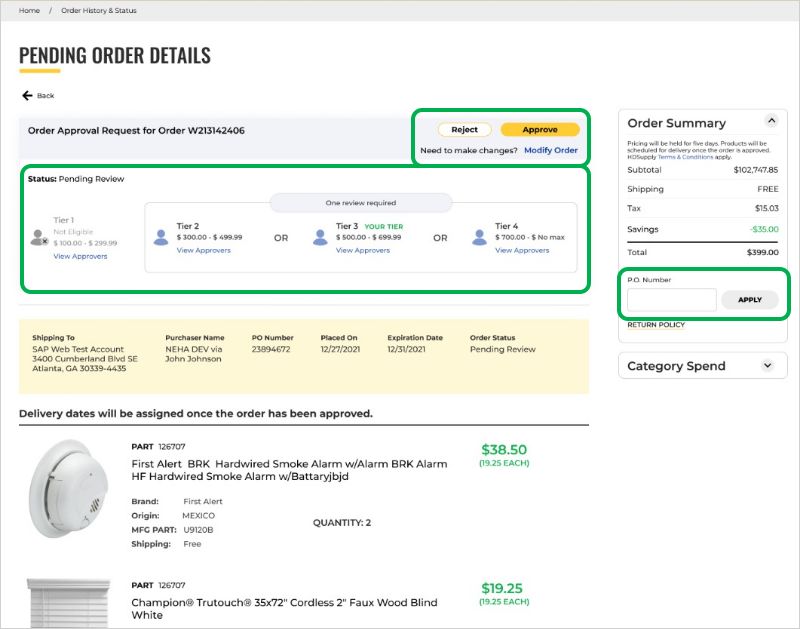The image size is (800, 629).
Task: Click the Back arrow icon
Action: 27,95
